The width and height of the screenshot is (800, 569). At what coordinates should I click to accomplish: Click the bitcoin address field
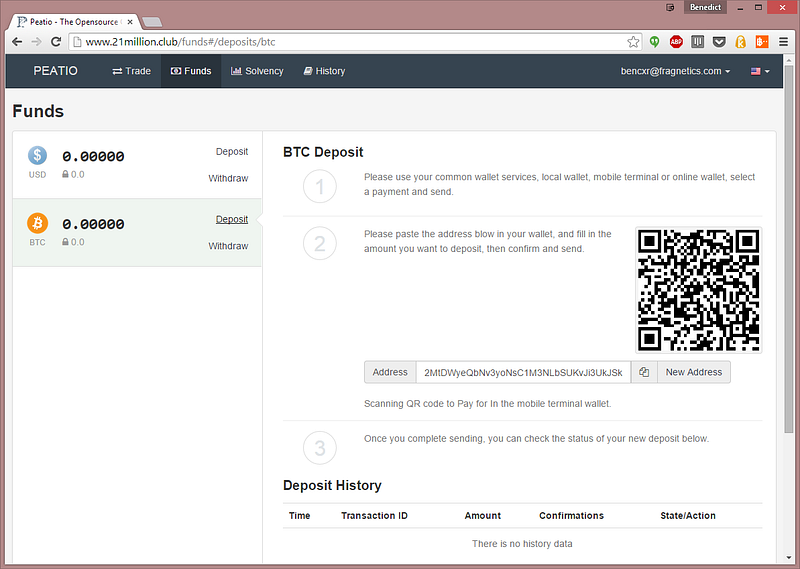tap(523, 372)
